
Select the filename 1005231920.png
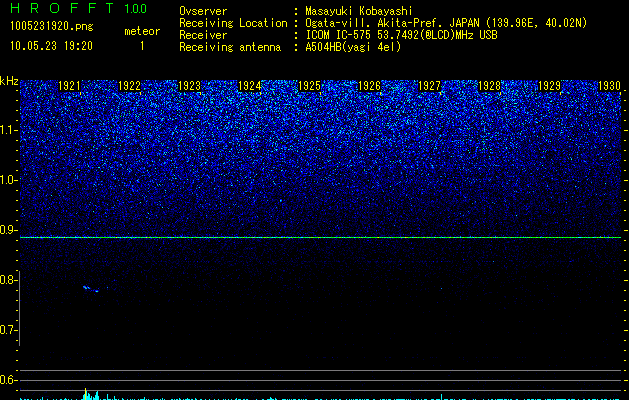click(x=52, y=26)
